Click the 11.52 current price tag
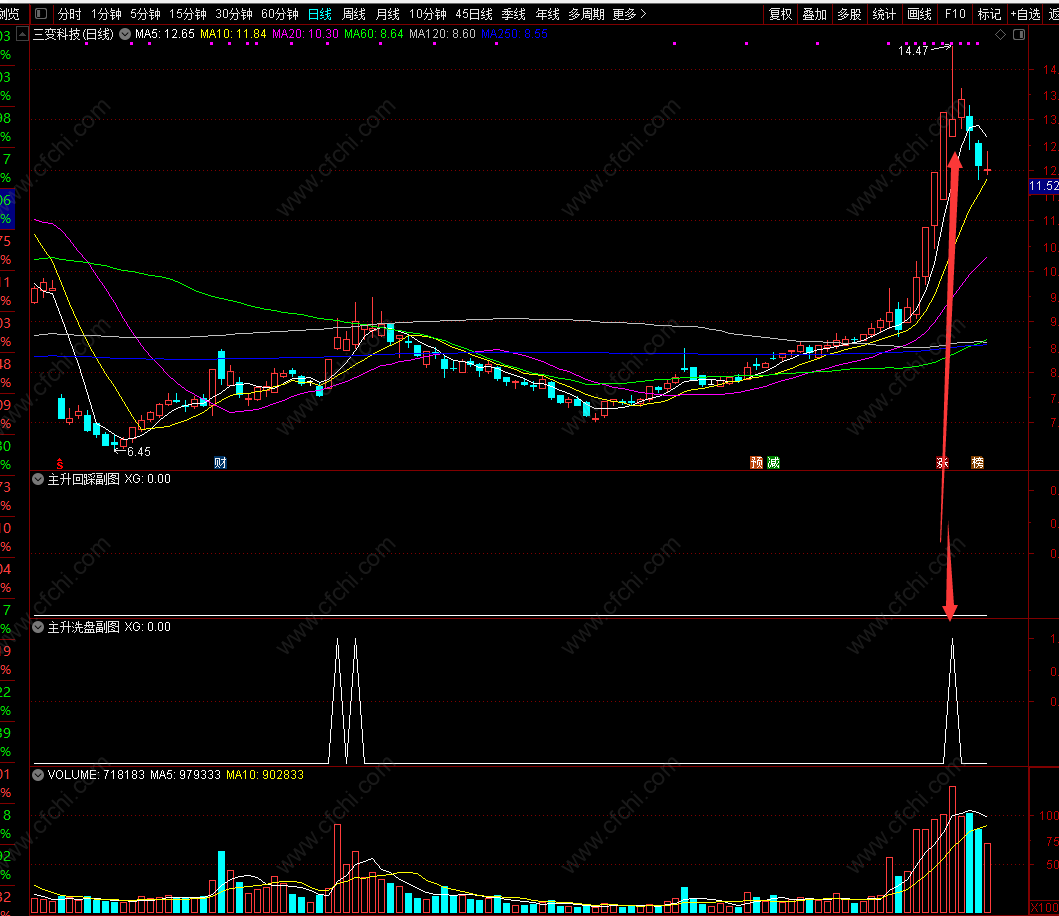The width and height of the screenshot is (1059, 916). coord(1043,186)
